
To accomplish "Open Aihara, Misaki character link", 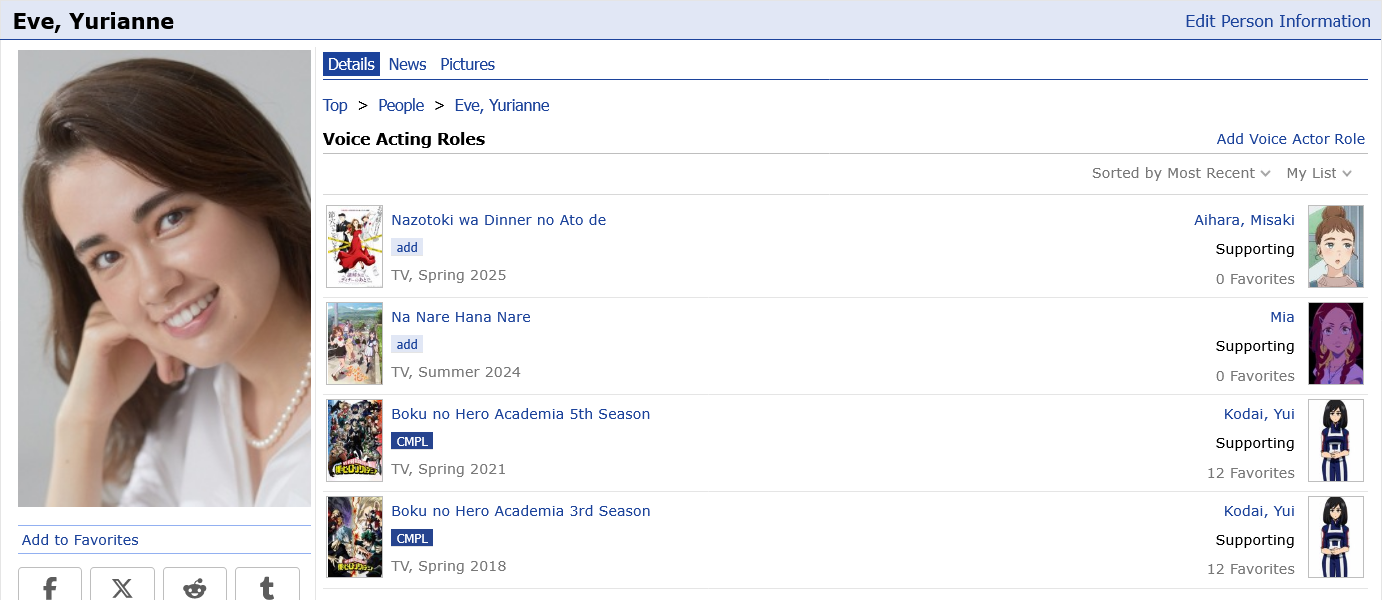I will (1244, 220).
